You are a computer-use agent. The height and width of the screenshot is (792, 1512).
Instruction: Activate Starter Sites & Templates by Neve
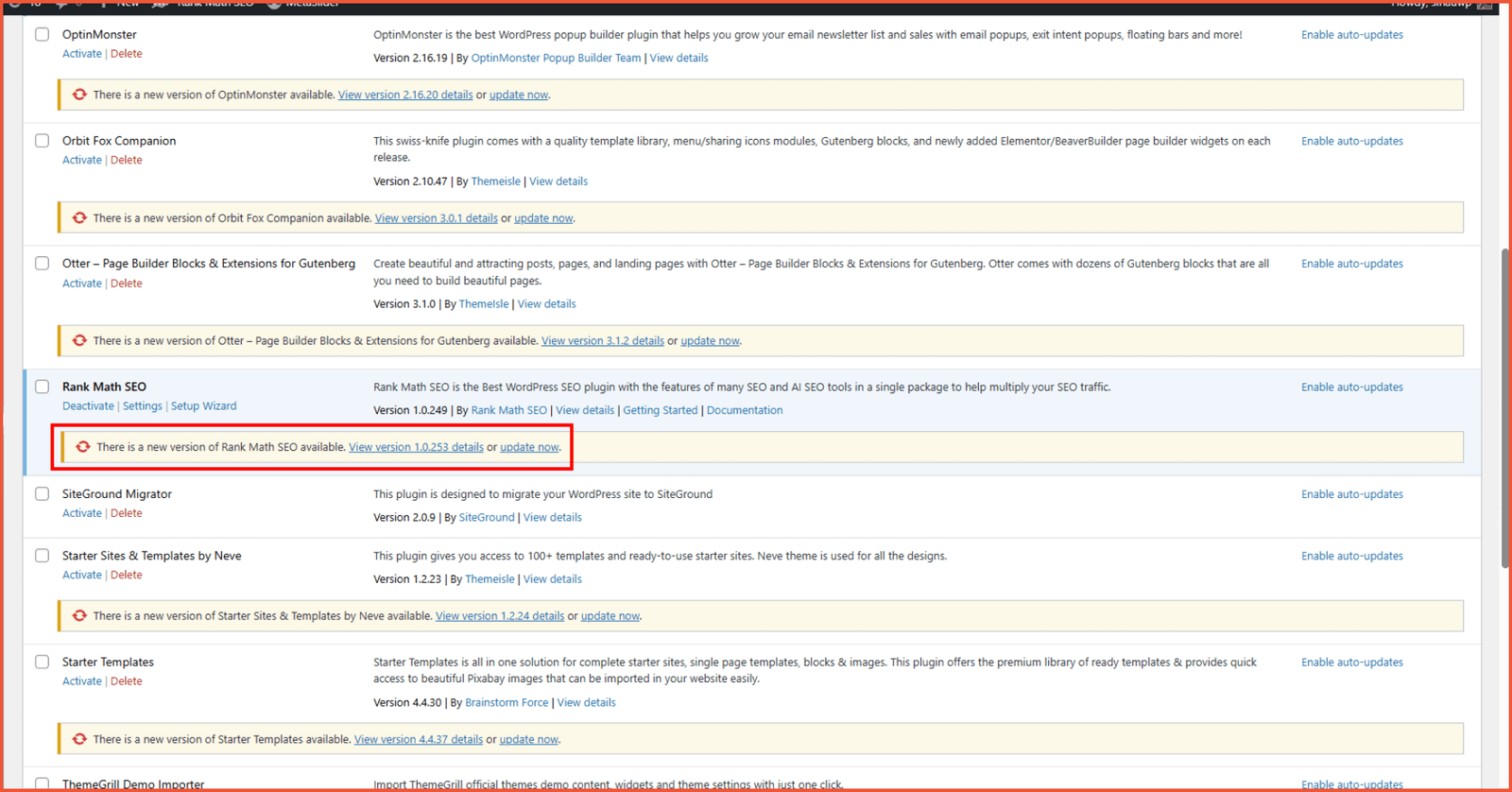(82, 575)
